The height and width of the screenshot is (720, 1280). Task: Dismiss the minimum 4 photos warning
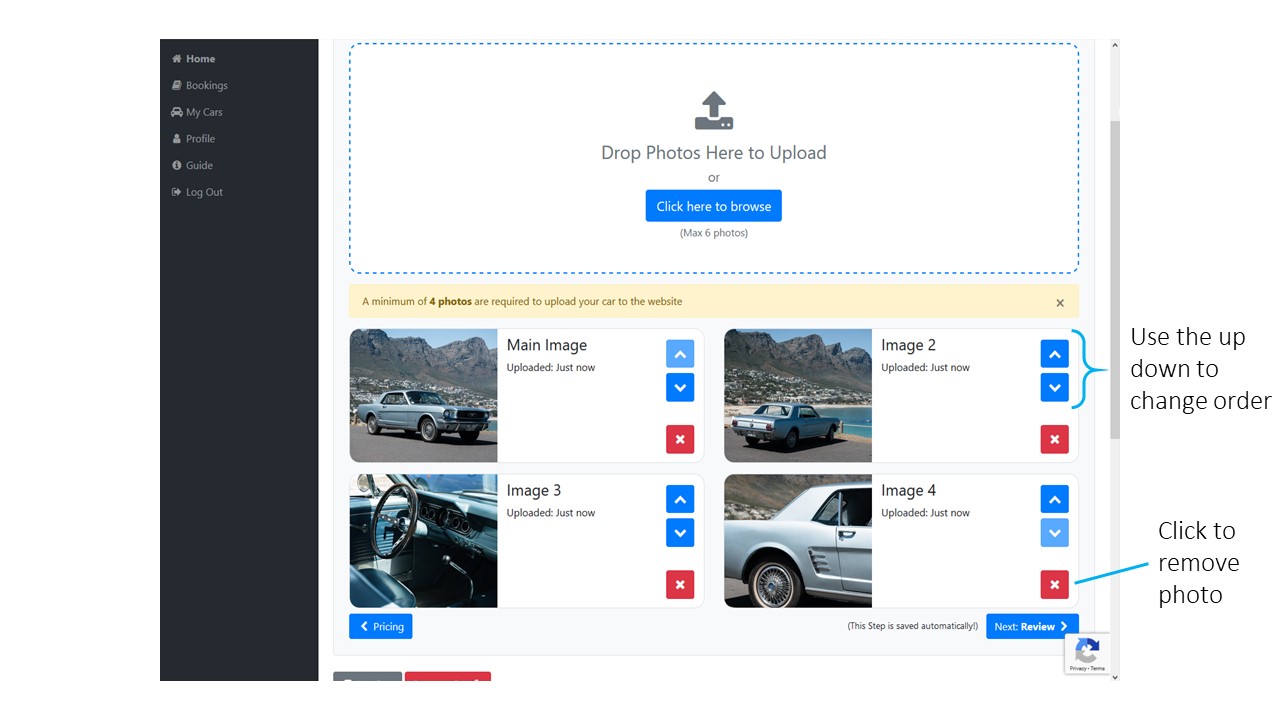[x=1060, y=302]
